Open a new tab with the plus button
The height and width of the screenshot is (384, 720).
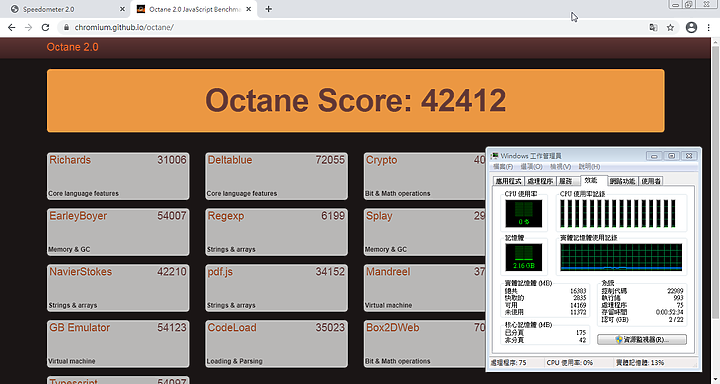pyautogui.click(x=269, y=9)
